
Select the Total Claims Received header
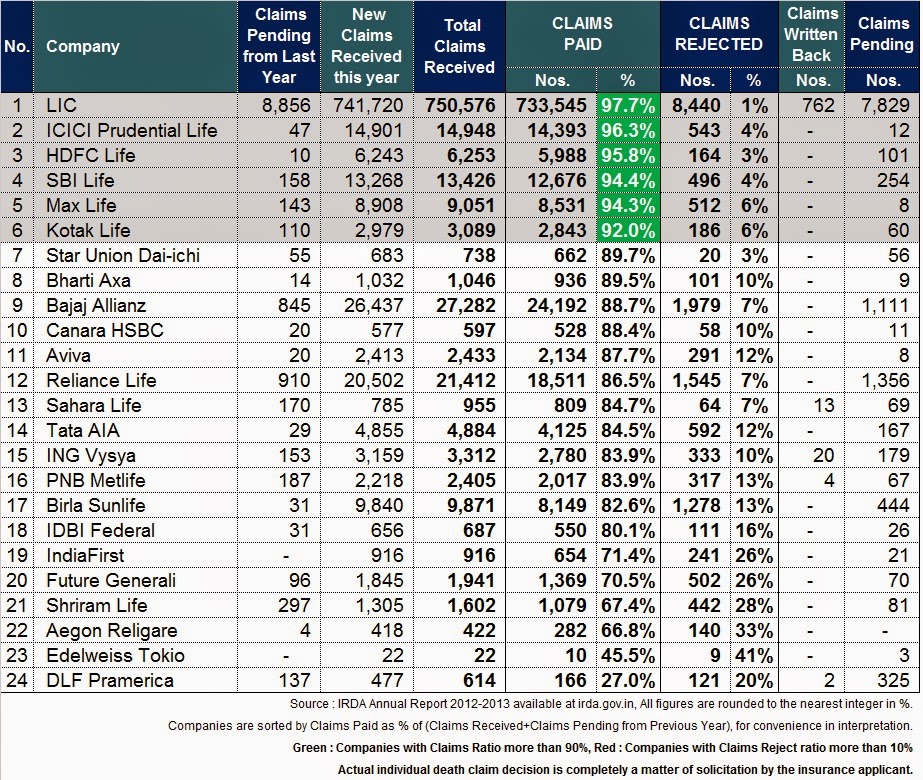pyautogui.click(x=459, y=46)
